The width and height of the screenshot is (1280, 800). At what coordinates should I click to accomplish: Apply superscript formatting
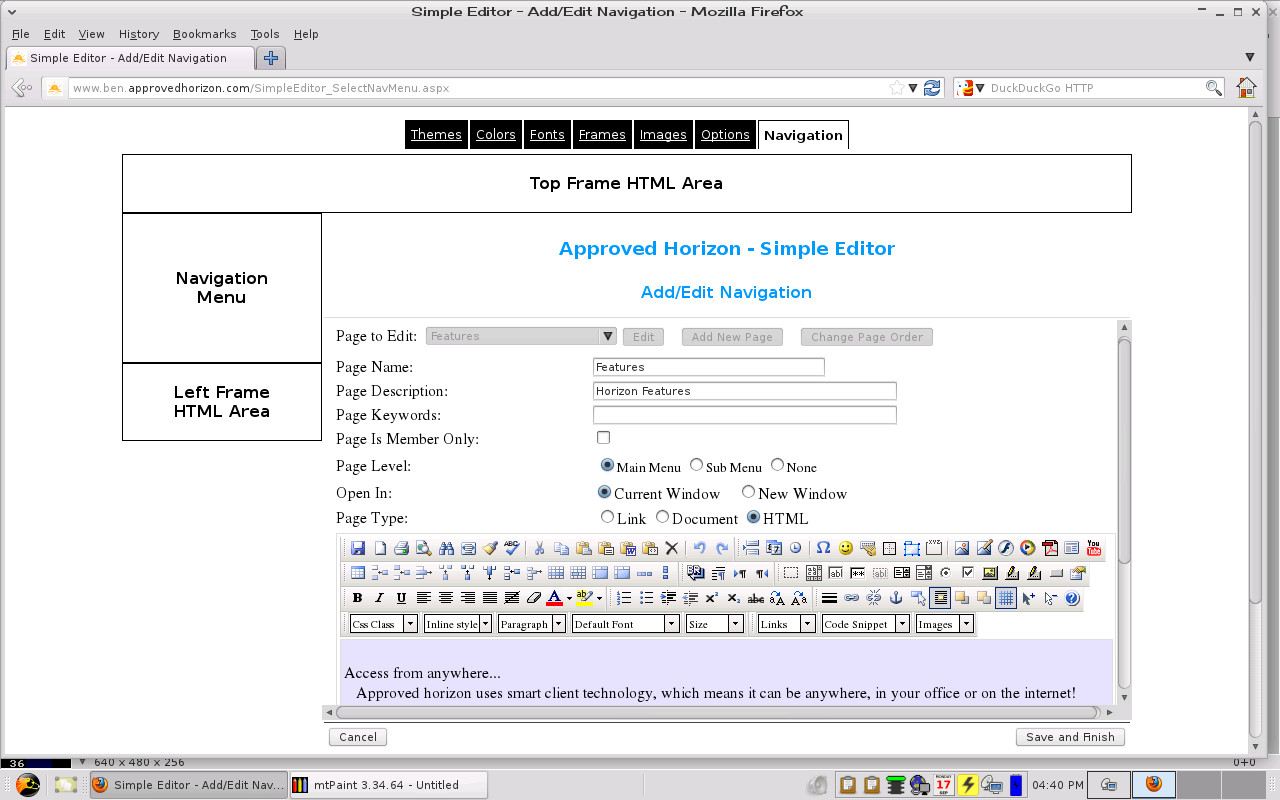tap(712, 598)
